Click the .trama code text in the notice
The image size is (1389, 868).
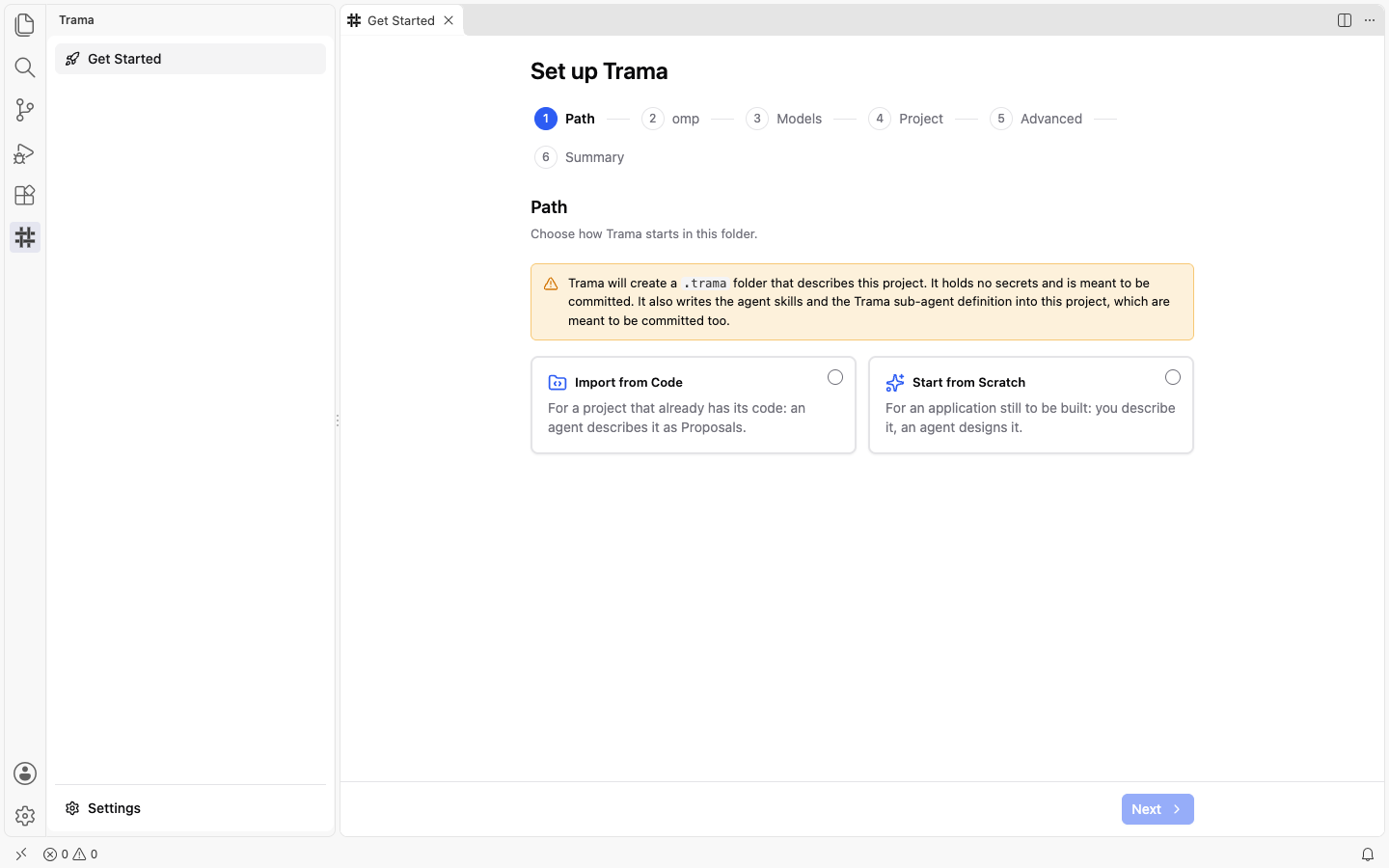click(x=705, y=284)
